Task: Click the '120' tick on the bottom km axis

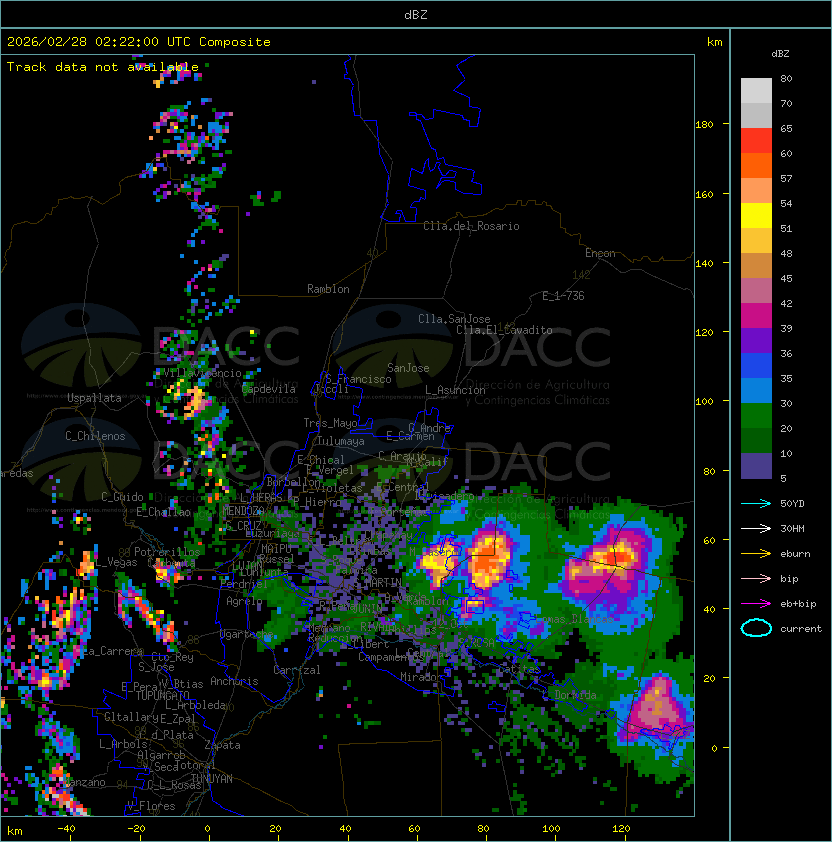Action: tap(621, 829)
